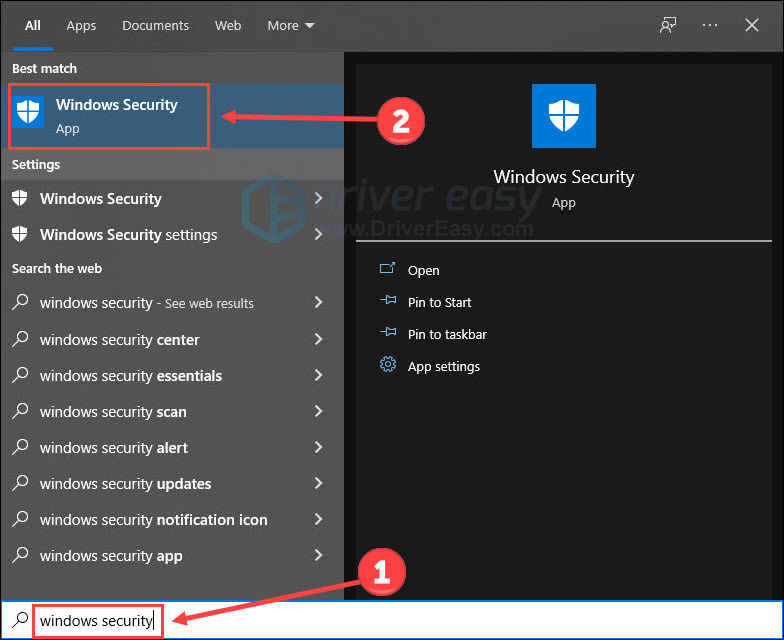Expand arrow next to windows security center
Screen dimensions: 784x640
click(318, 340)
